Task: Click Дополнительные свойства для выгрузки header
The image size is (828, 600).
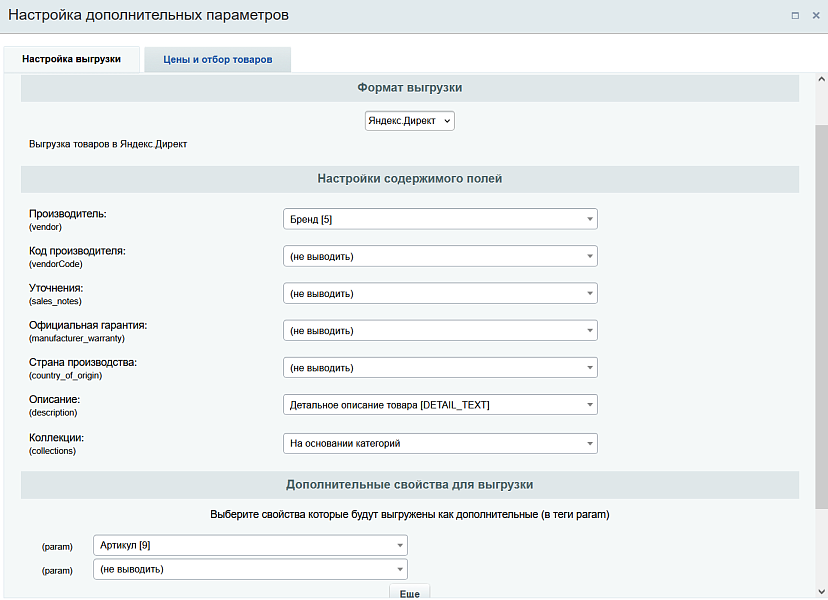Action: point(409,485)
